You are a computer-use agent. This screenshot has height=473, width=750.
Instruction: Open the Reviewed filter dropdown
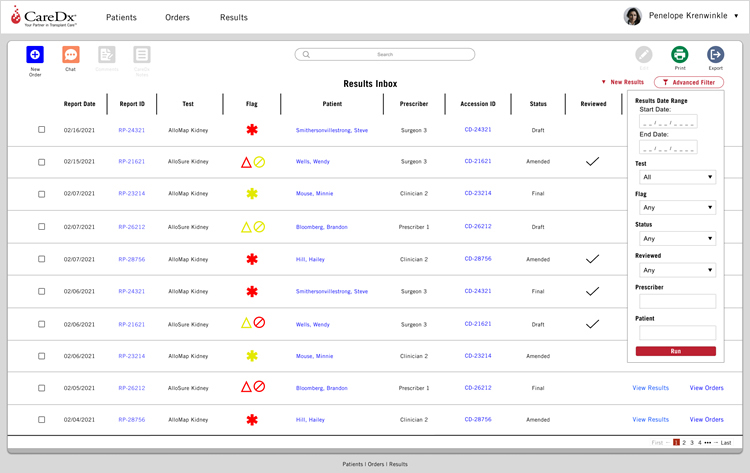[x=677, y=270]
